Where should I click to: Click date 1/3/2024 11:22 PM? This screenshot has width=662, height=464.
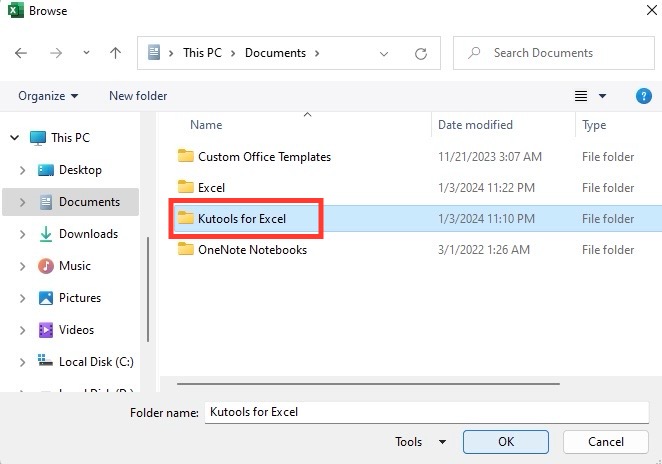click(486, 188)
